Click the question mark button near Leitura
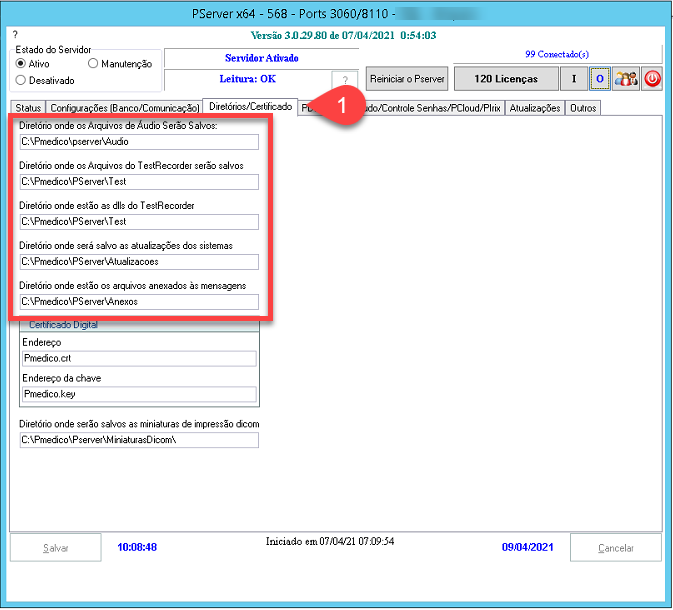The width and height of the screenshot is (673, 610). click(x=343, y=81)
